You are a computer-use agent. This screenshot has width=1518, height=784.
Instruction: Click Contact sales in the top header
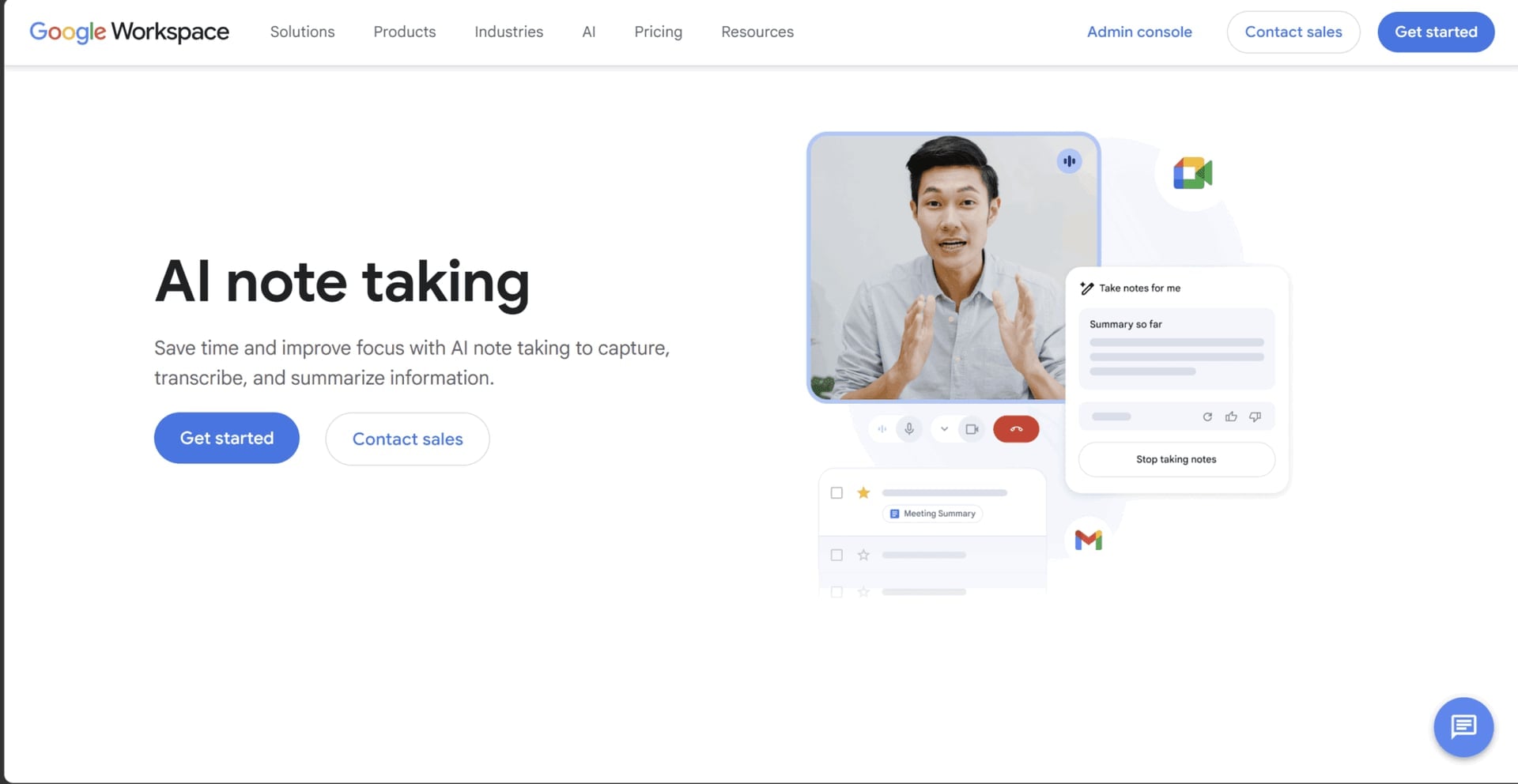click(1293, 32)
